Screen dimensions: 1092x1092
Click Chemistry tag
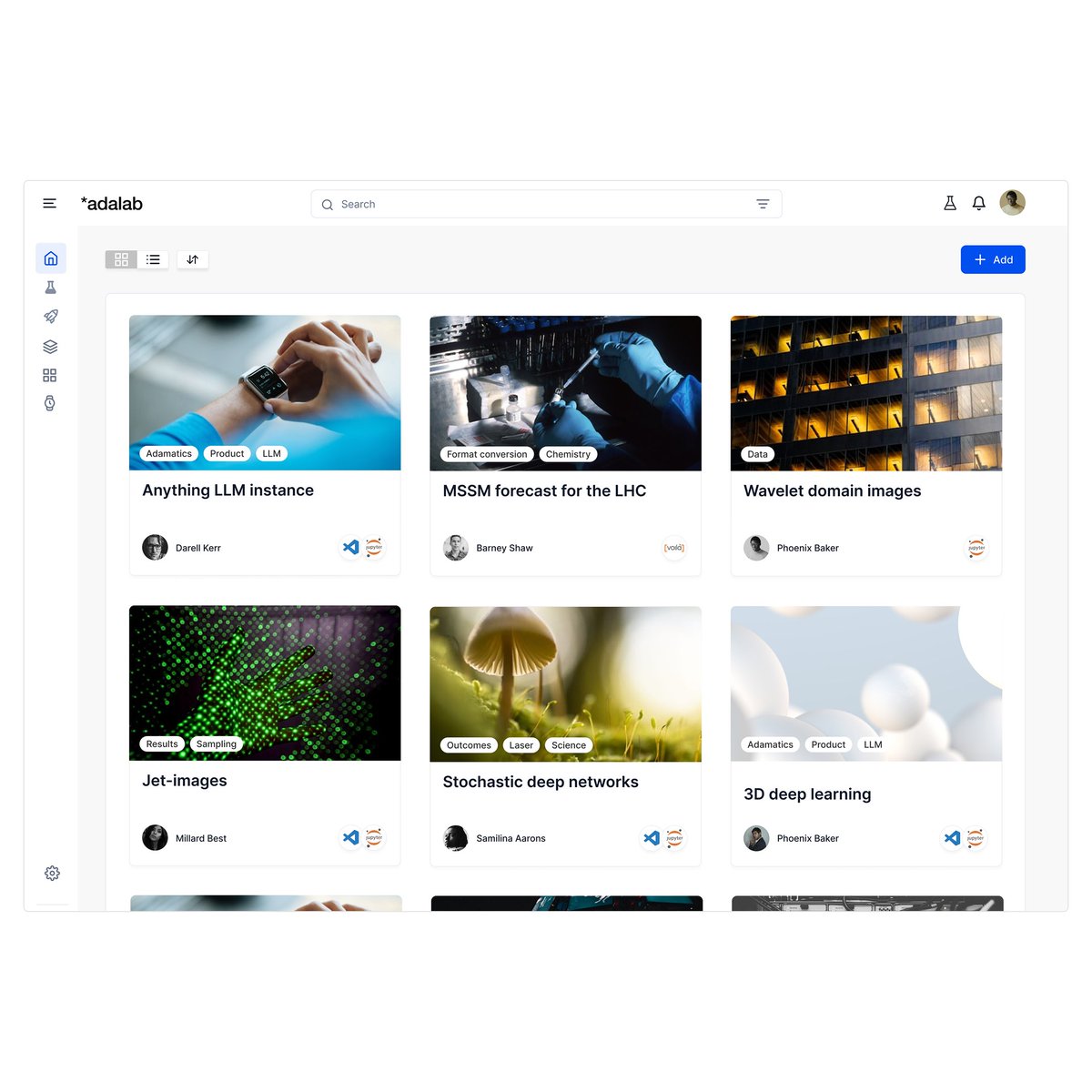[568, 454]
